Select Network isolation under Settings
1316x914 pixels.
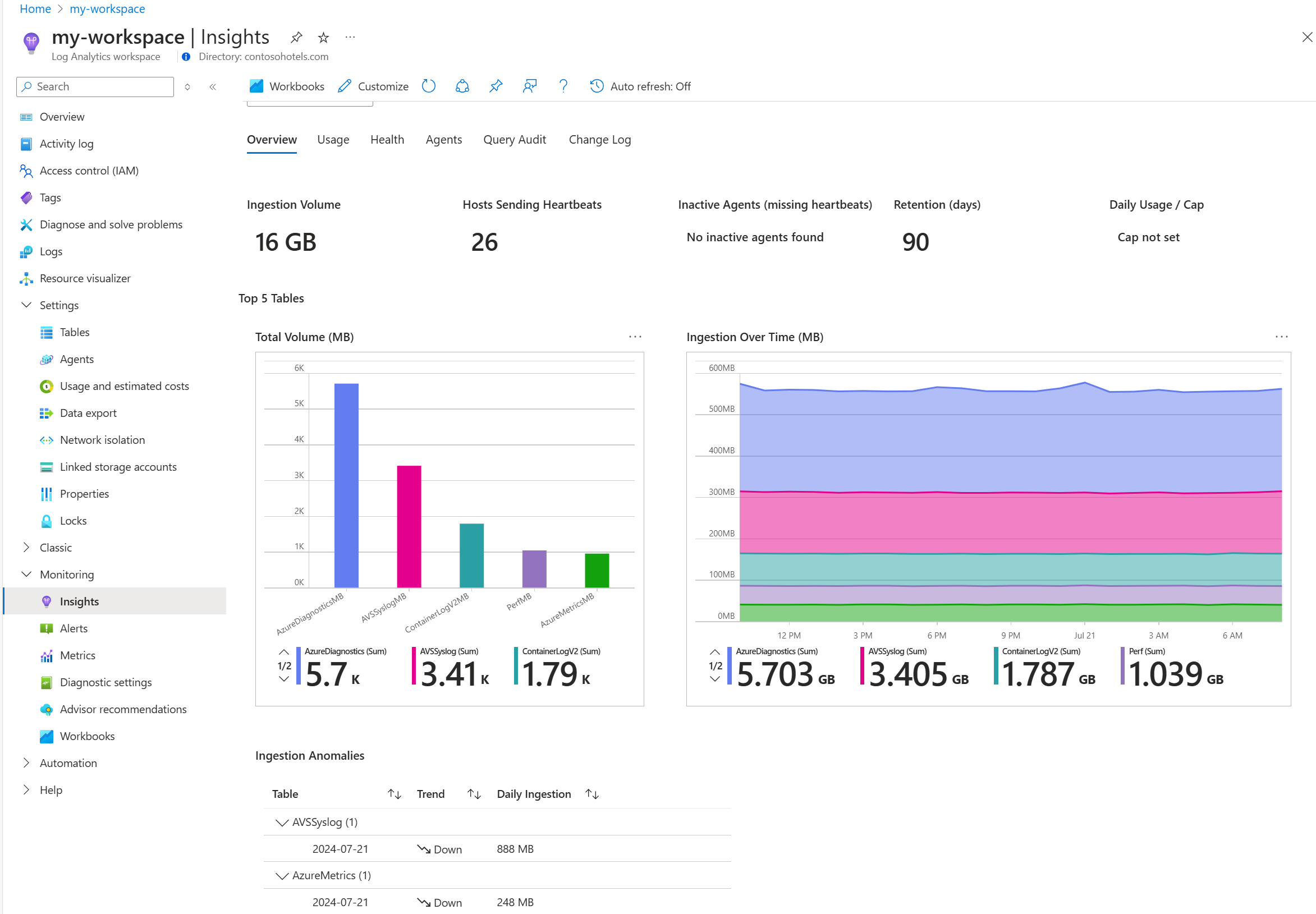click(103, 440)
